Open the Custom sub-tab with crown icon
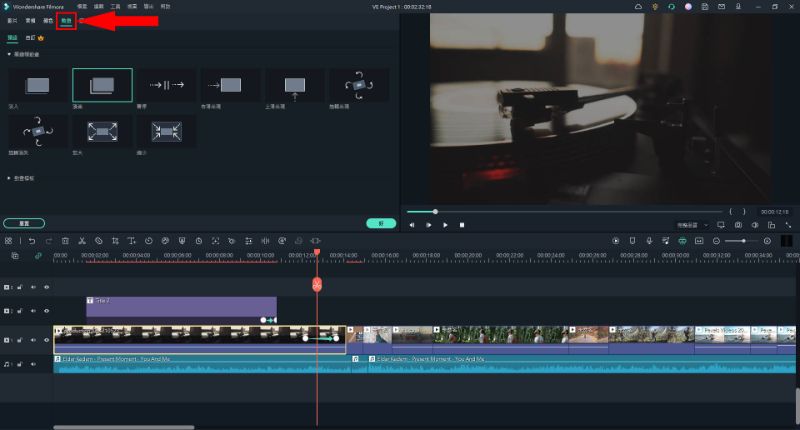800x430 pixels. pyautogui.click(x=35, y=38)
